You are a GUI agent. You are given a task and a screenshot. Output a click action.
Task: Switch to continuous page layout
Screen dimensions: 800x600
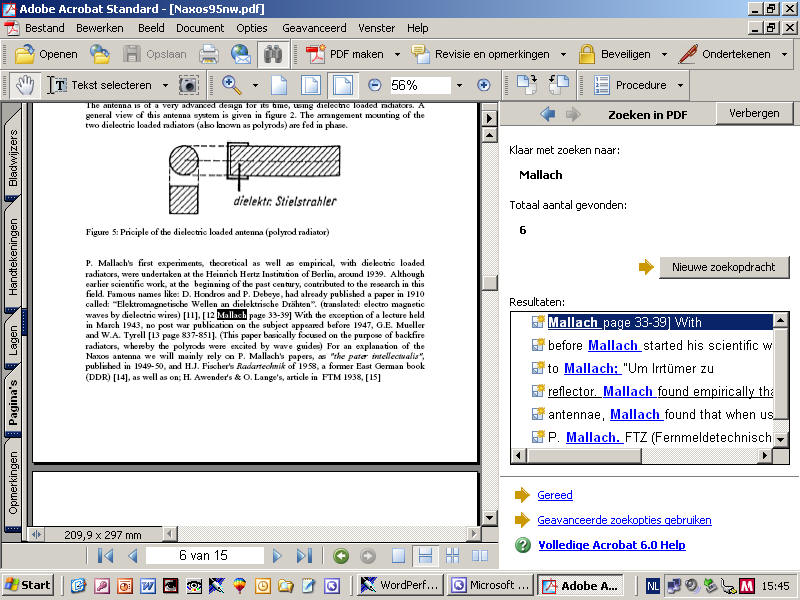coord(426,556)
